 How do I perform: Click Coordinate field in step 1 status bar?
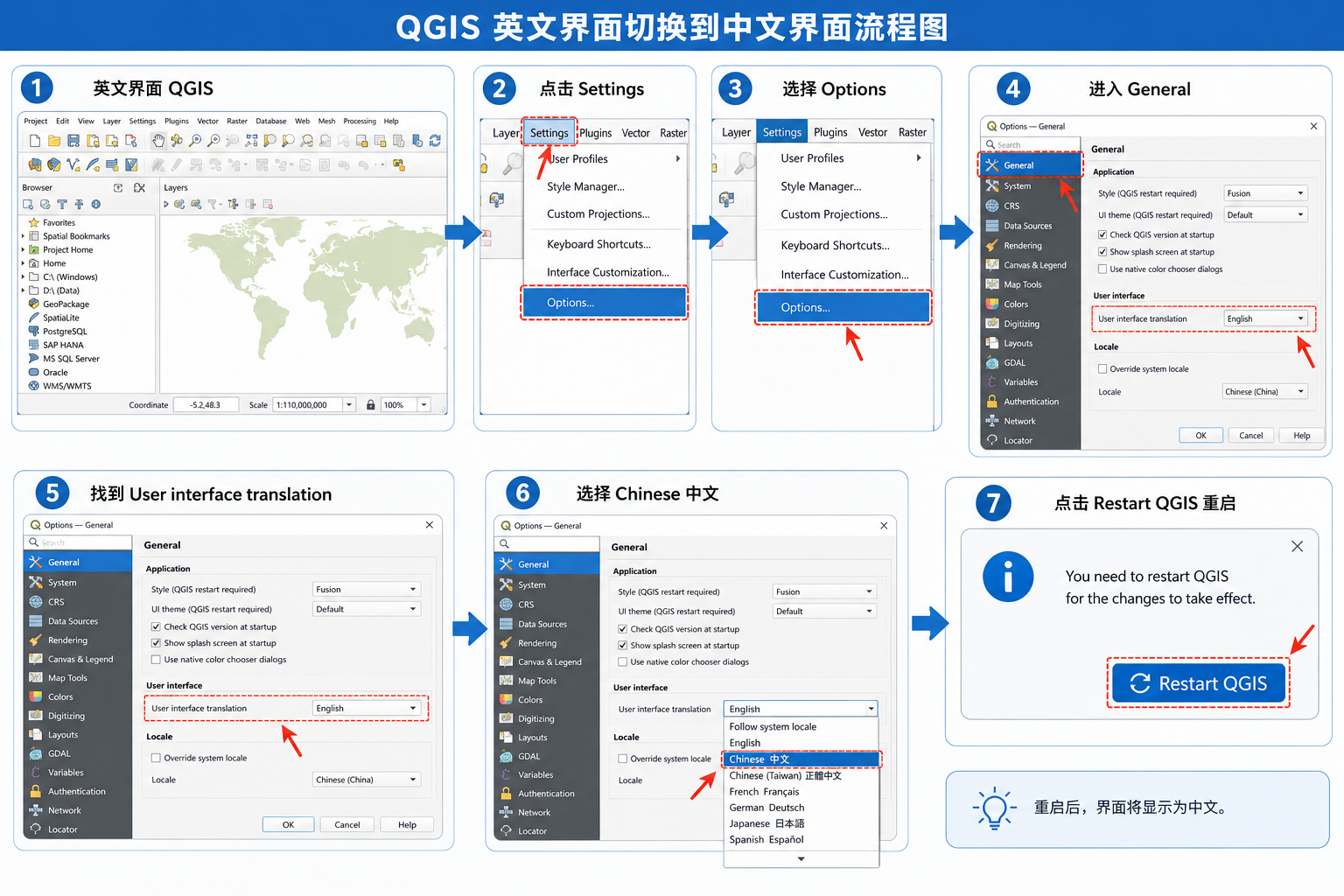(206, 405)
